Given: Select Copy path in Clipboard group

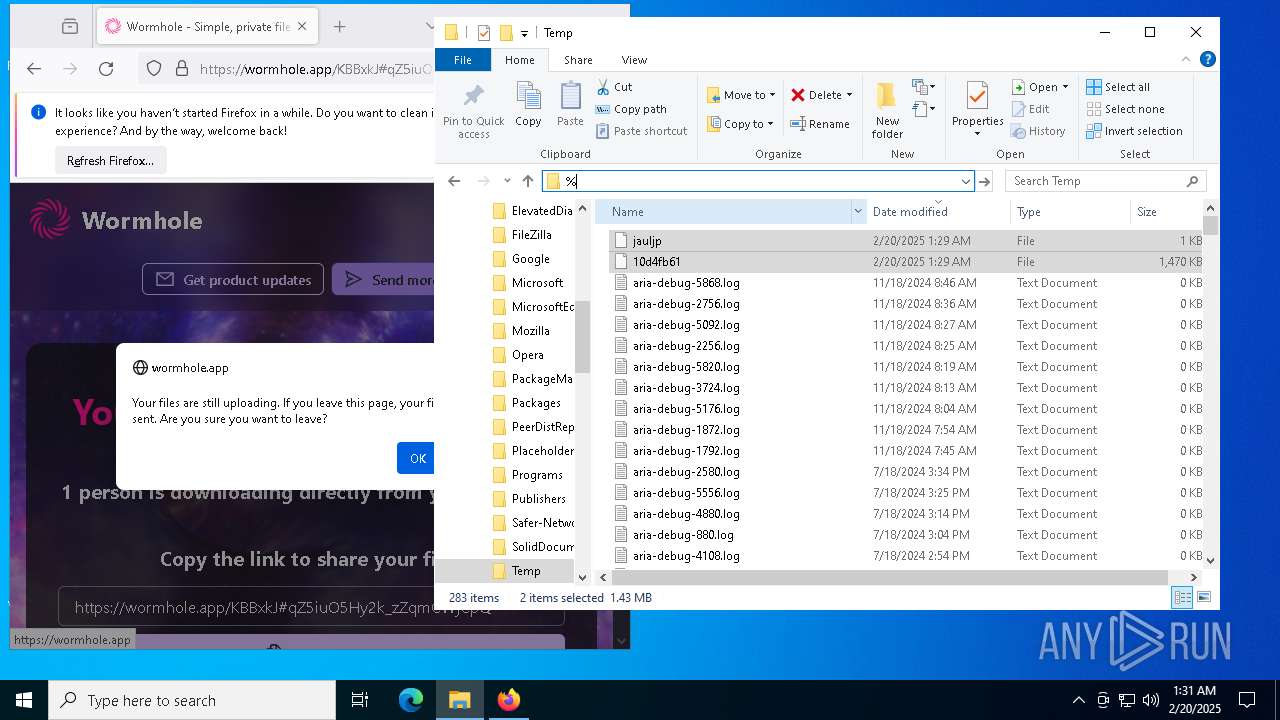Looking at the screenshot, I should [x=631, y=109].
